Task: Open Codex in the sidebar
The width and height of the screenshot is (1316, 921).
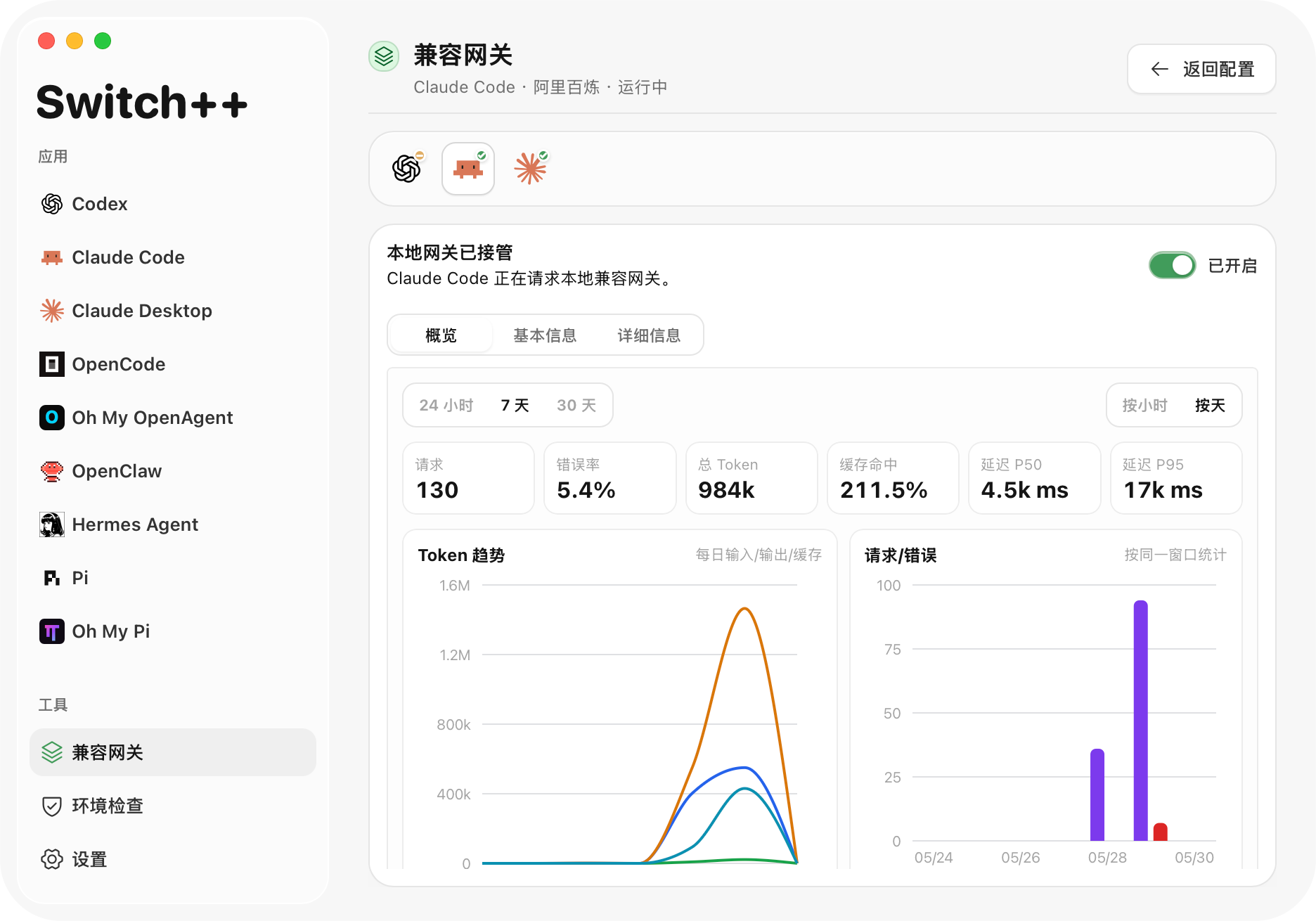Action: [x=172, y=204]
